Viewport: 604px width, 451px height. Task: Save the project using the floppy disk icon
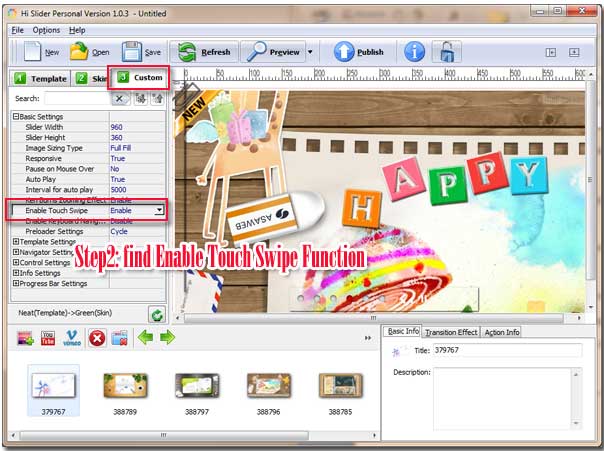tap(141, 52)
